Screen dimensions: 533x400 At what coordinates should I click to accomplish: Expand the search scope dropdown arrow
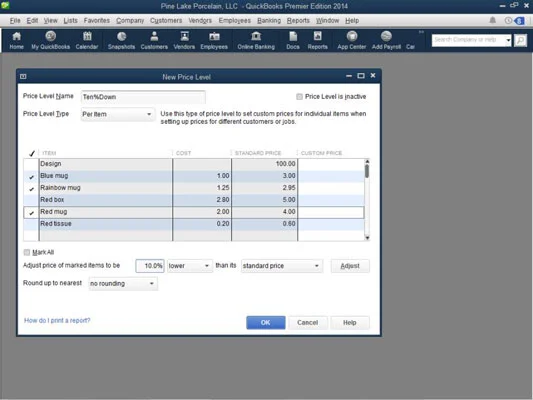508,40
